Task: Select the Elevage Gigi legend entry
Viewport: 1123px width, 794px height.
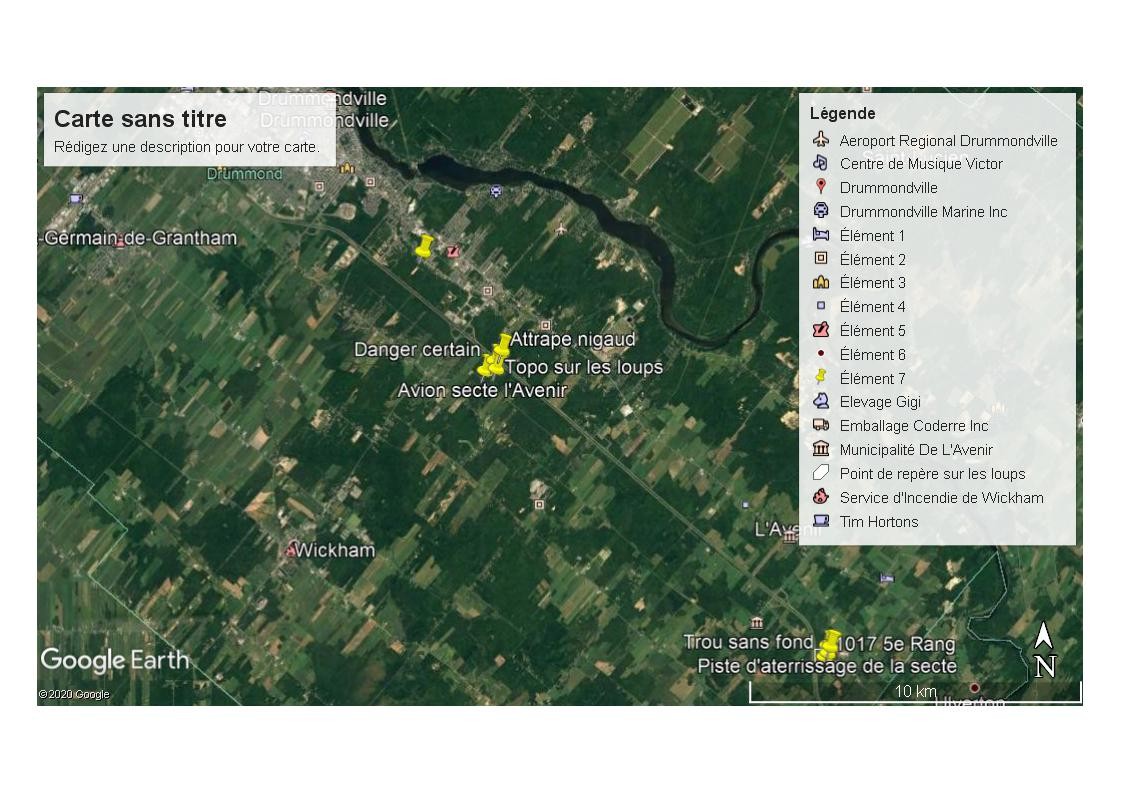Action: pyautogui.click(x=880, y=402)
